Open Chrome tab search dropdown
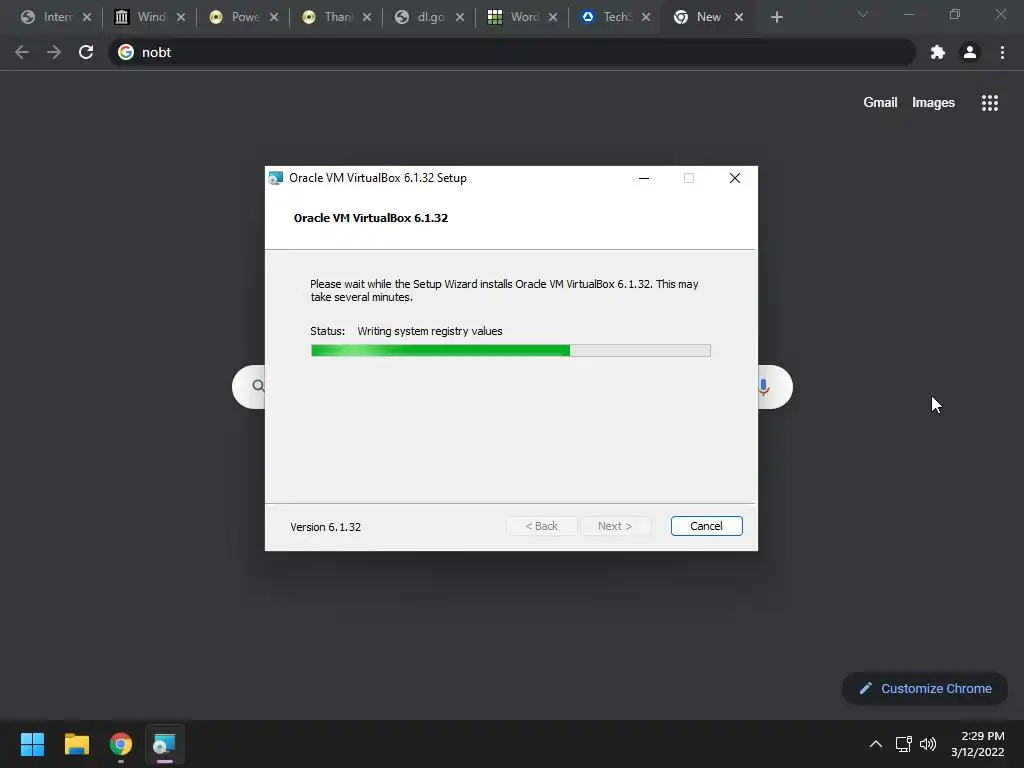Screen dimensions: 1024x768 (863, 14)
